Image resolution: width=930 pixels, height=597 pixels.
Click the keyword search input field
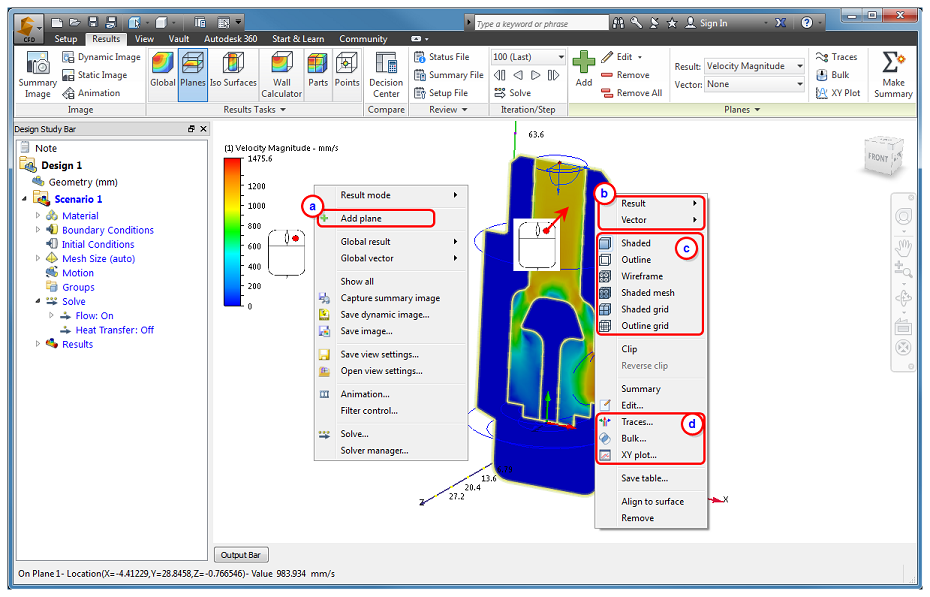[542, 23]
